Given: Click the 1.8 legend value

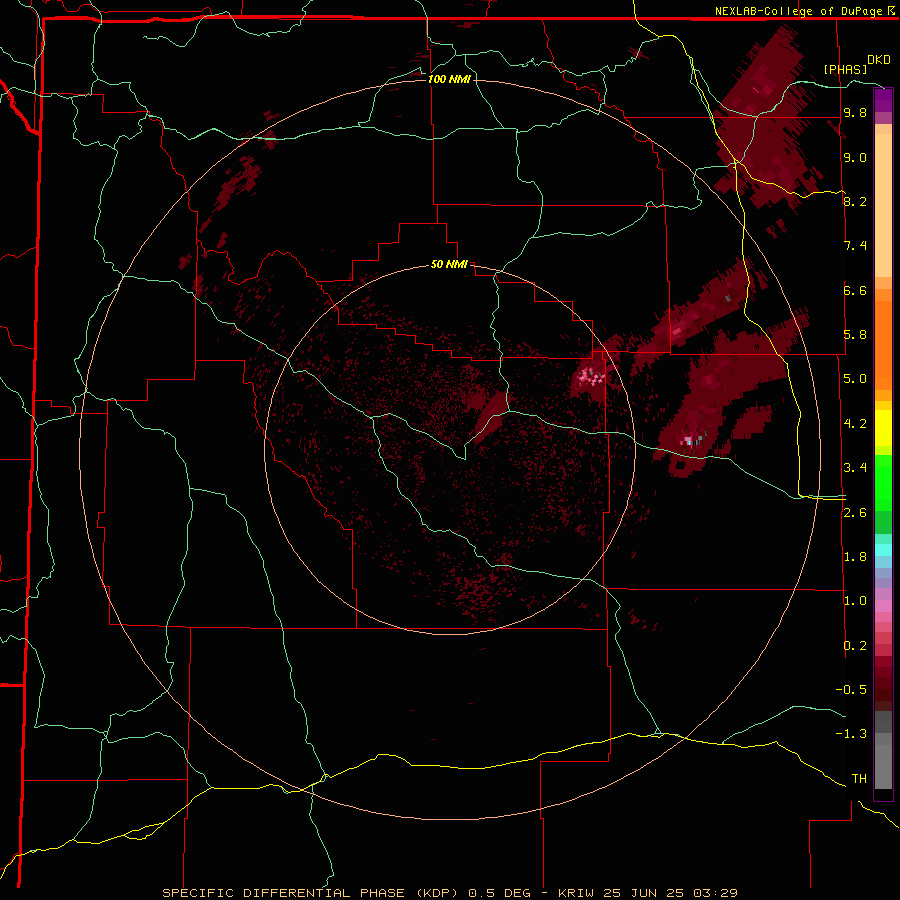Looking at the screenshot, I should click(855, 557).
